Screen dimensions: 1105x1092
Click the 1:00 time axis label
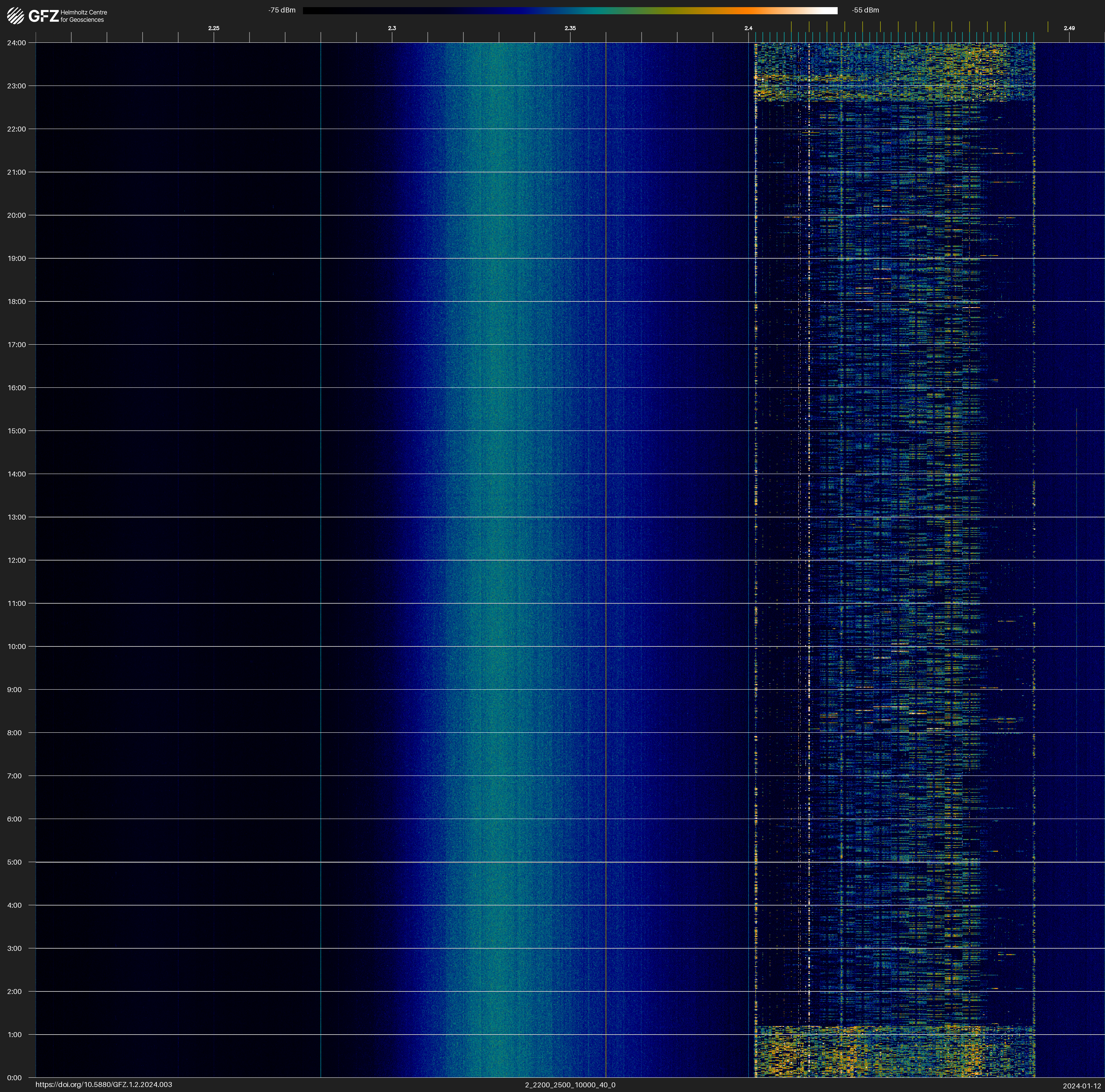[x=14, y=1034]
